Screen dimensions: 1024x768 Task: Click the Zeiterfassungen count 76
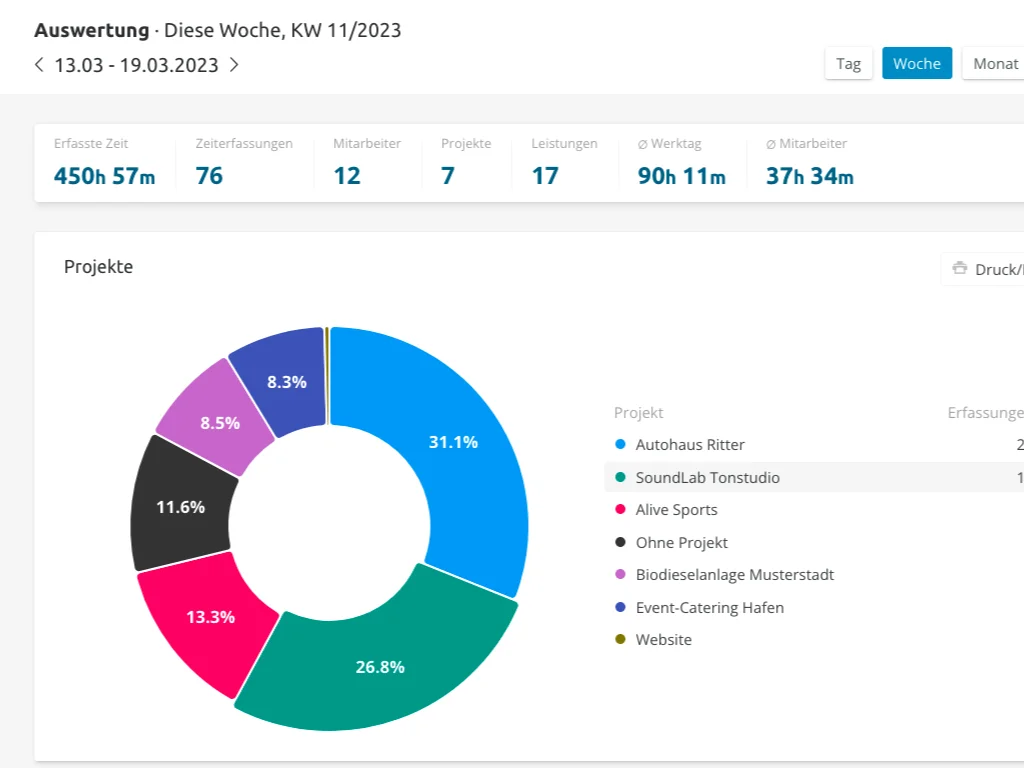[209, 176]
